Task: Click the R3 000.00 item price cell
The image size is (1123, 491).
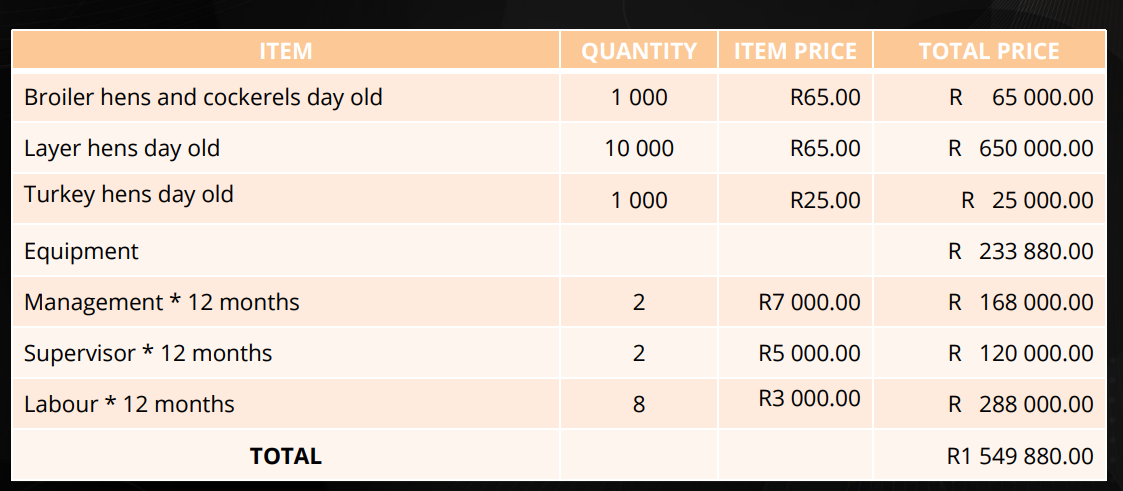Action: (x=809, y=398)
